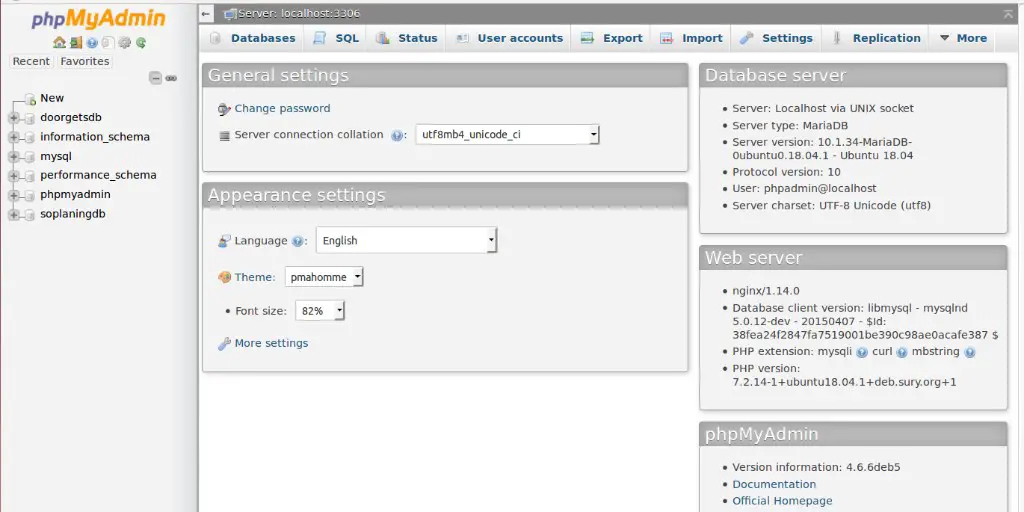Click Change password link

pyautogui.click(x=282, y=108)
